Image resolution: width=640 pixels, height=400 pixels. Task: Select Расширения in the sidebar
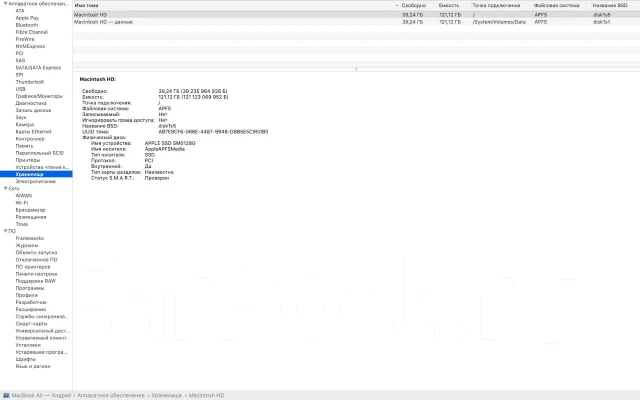pyautogui.click(x=31, y=309)
